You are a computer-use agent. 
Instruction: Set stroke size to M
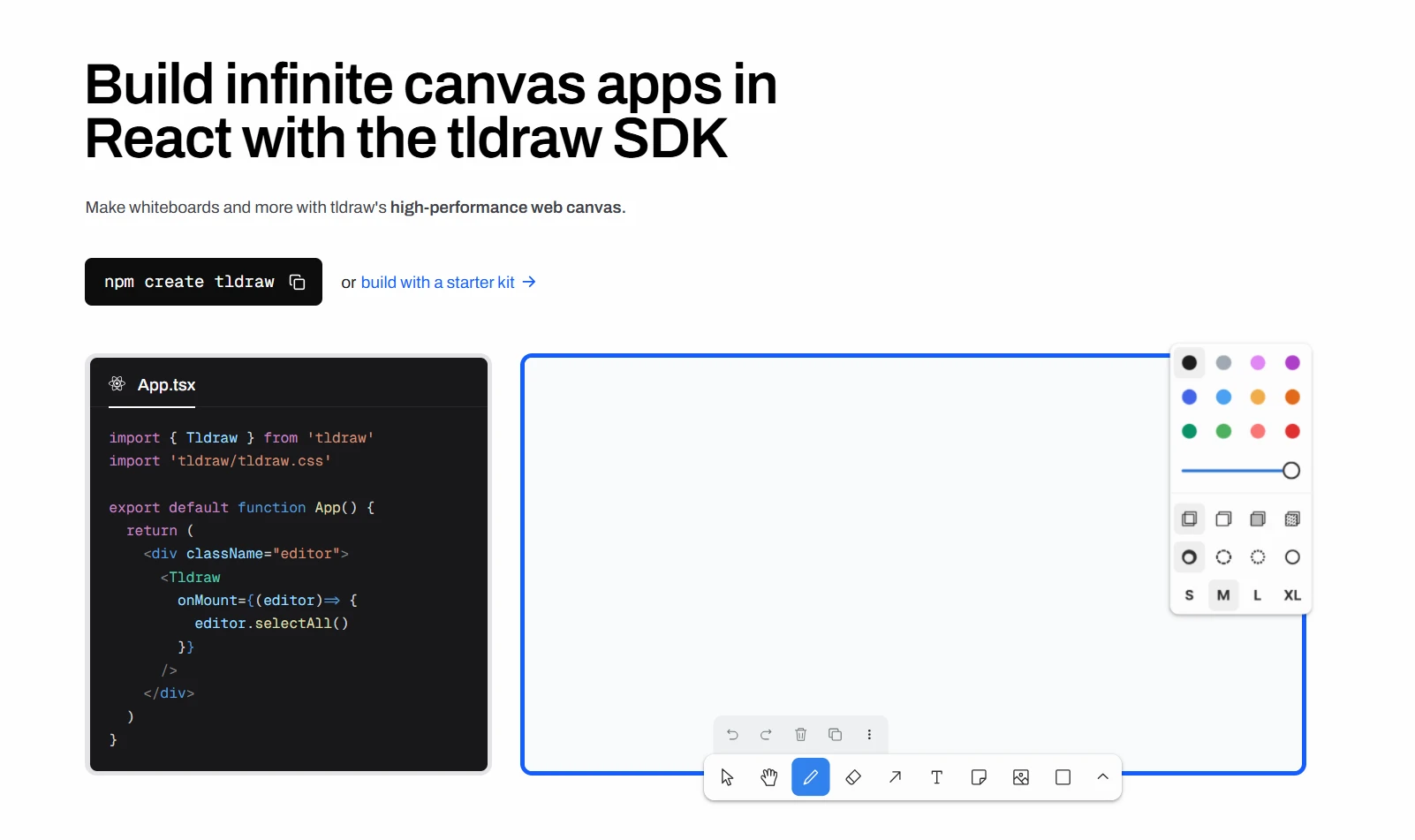point(1223,595)
